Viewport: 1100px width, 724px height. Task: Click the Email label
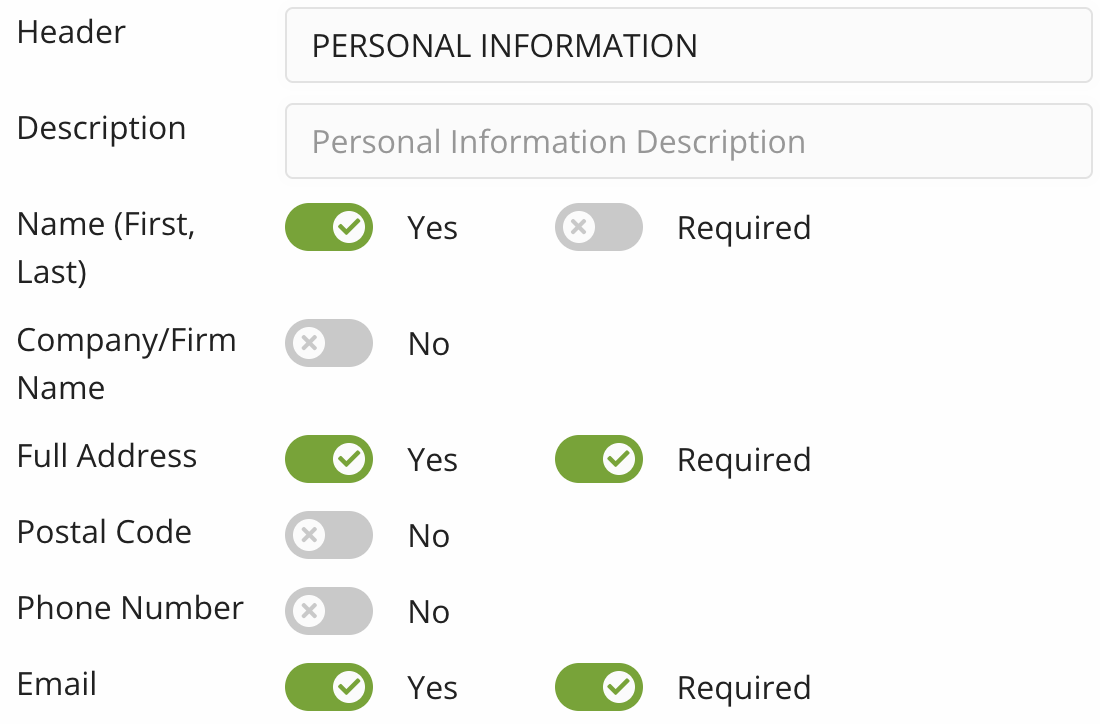click(57, 684)
